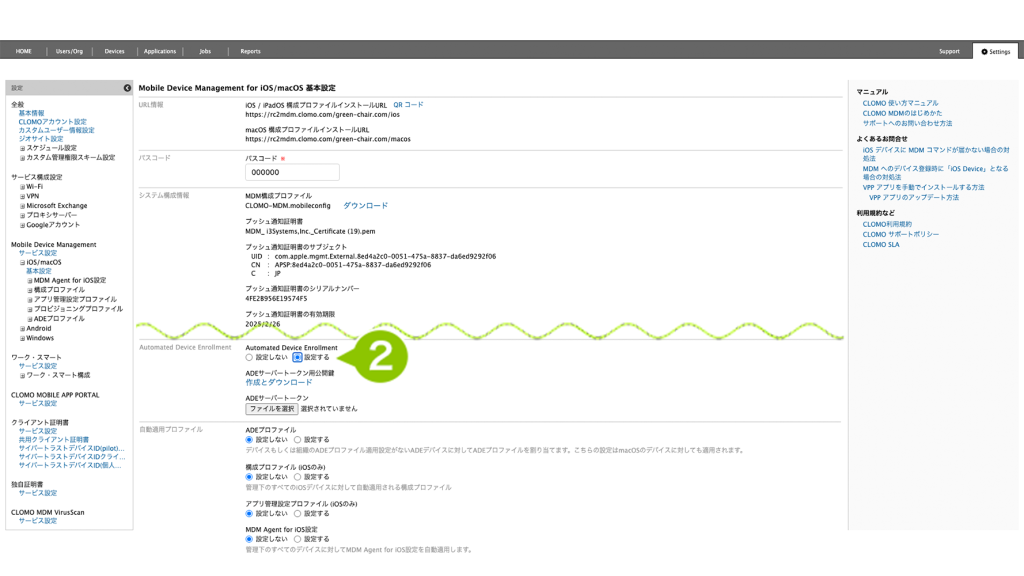Viewport: 1024px width, 576px height.
Task: Click the ファイルを選択 button
Action: click(x=272, y=409)
